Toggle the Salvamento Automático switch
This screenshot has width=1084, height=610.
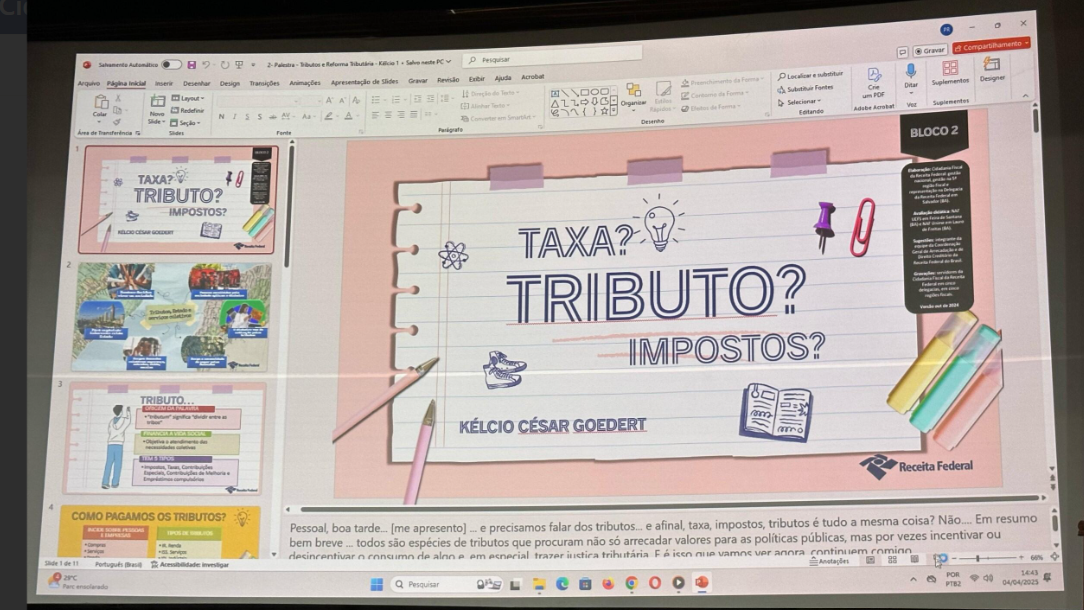coord(170,65)
